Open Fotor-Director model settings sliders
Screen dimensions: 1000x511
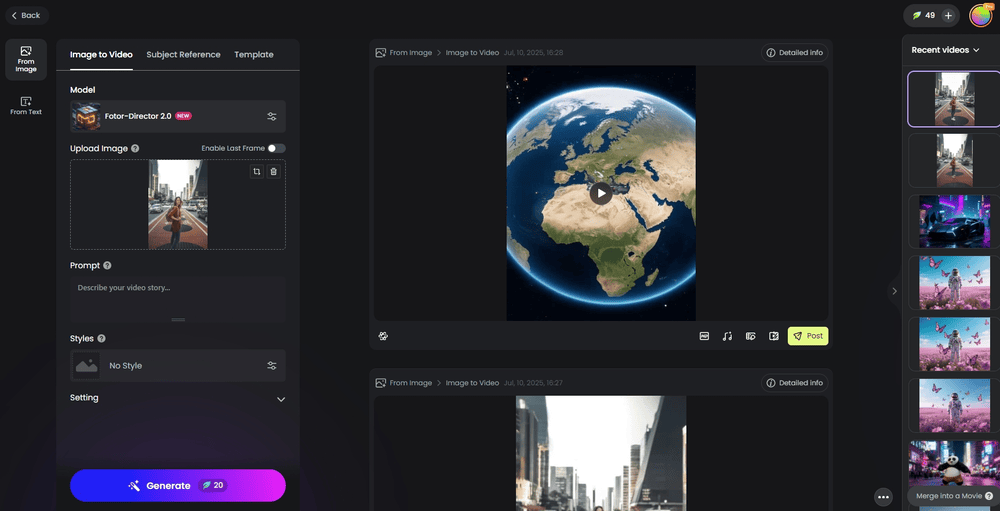272,116
